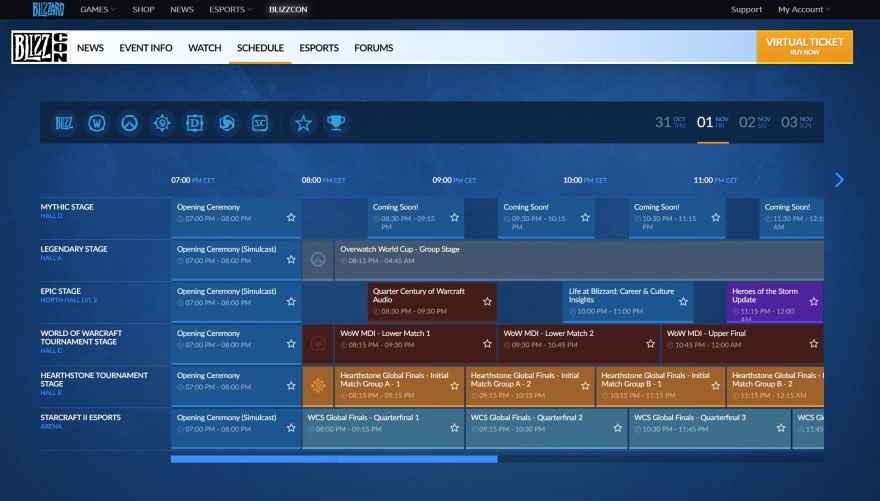
Task: Select 02 Nov Saturday date
Action: coord(754,122)
